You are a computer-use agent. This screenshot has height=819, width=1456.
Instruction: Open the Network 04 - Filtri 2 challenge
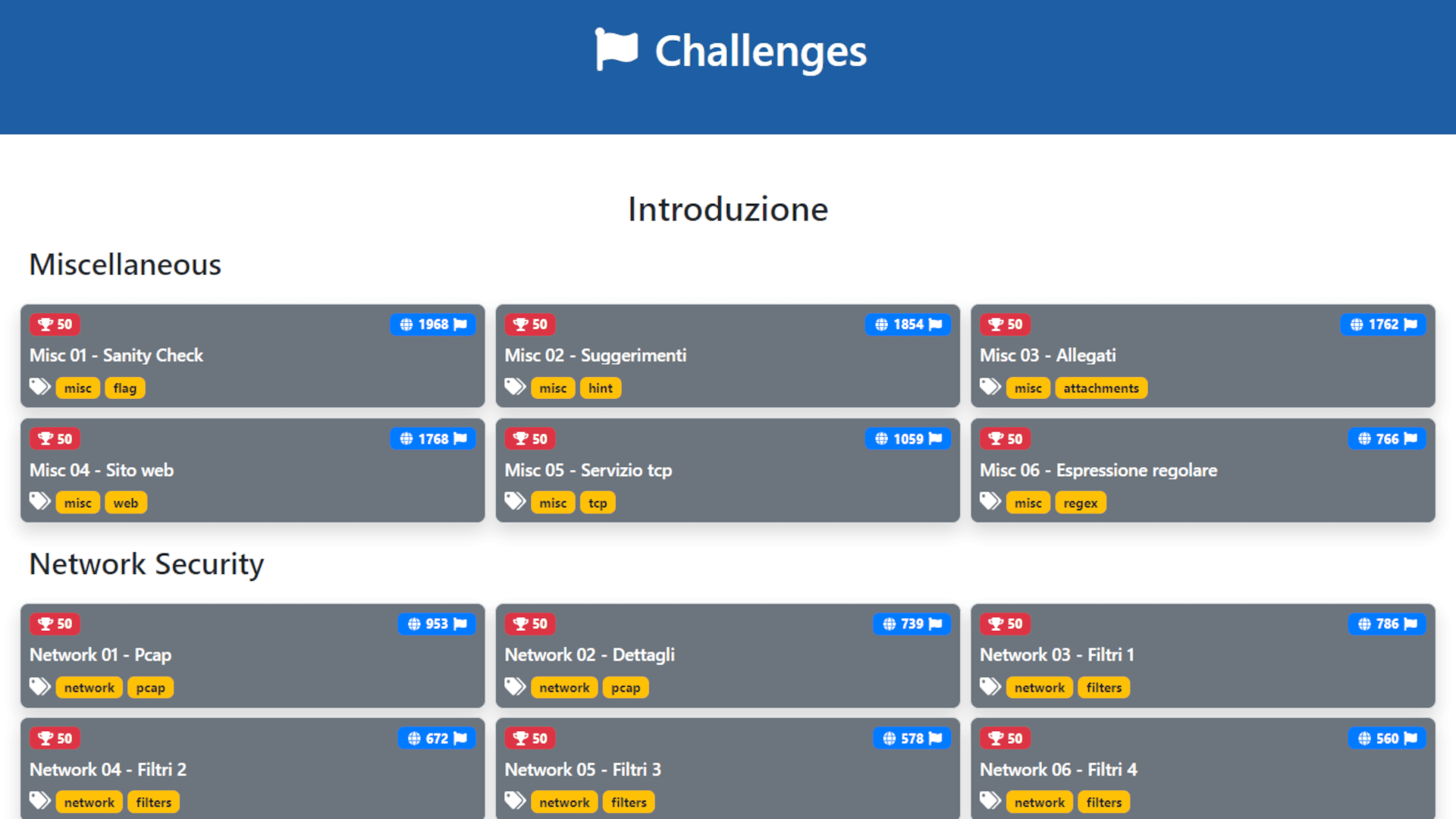pyautogui.click(x=108, y=770)
